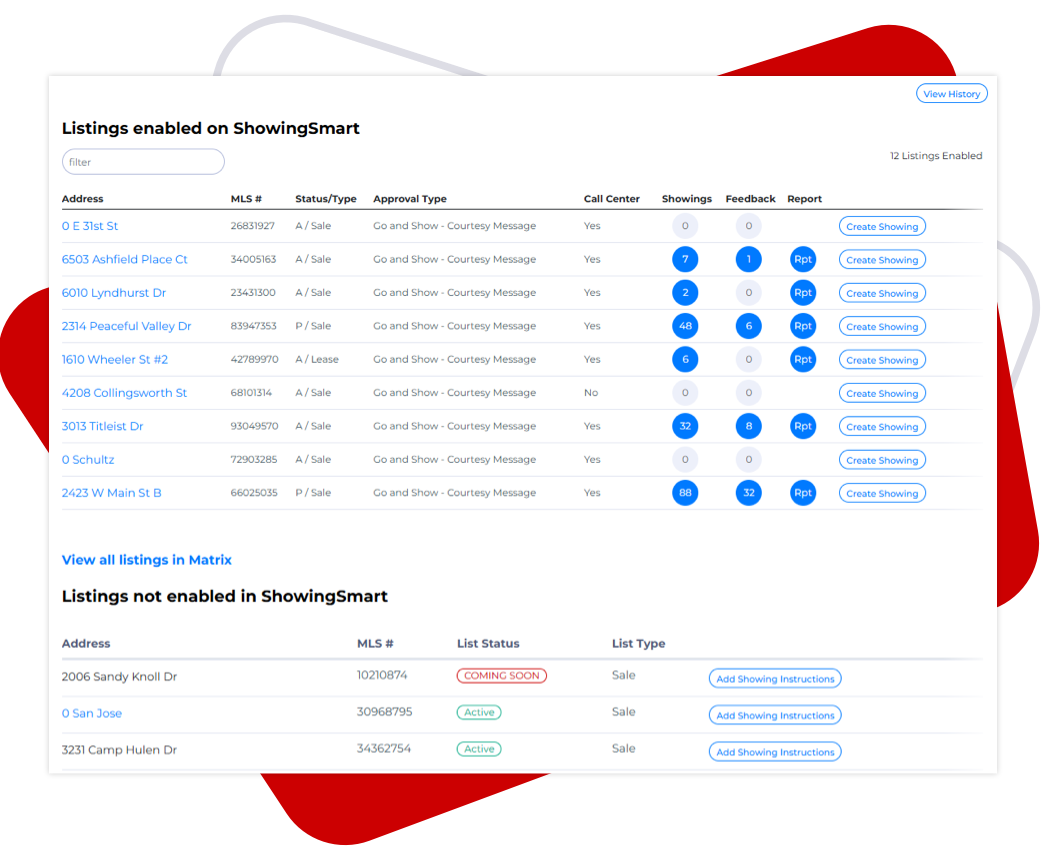Screen dimensions: 1046x850
Task: Create Showing for 0 E 31st St
Action: pyautogui.click(x=882, y=227)
